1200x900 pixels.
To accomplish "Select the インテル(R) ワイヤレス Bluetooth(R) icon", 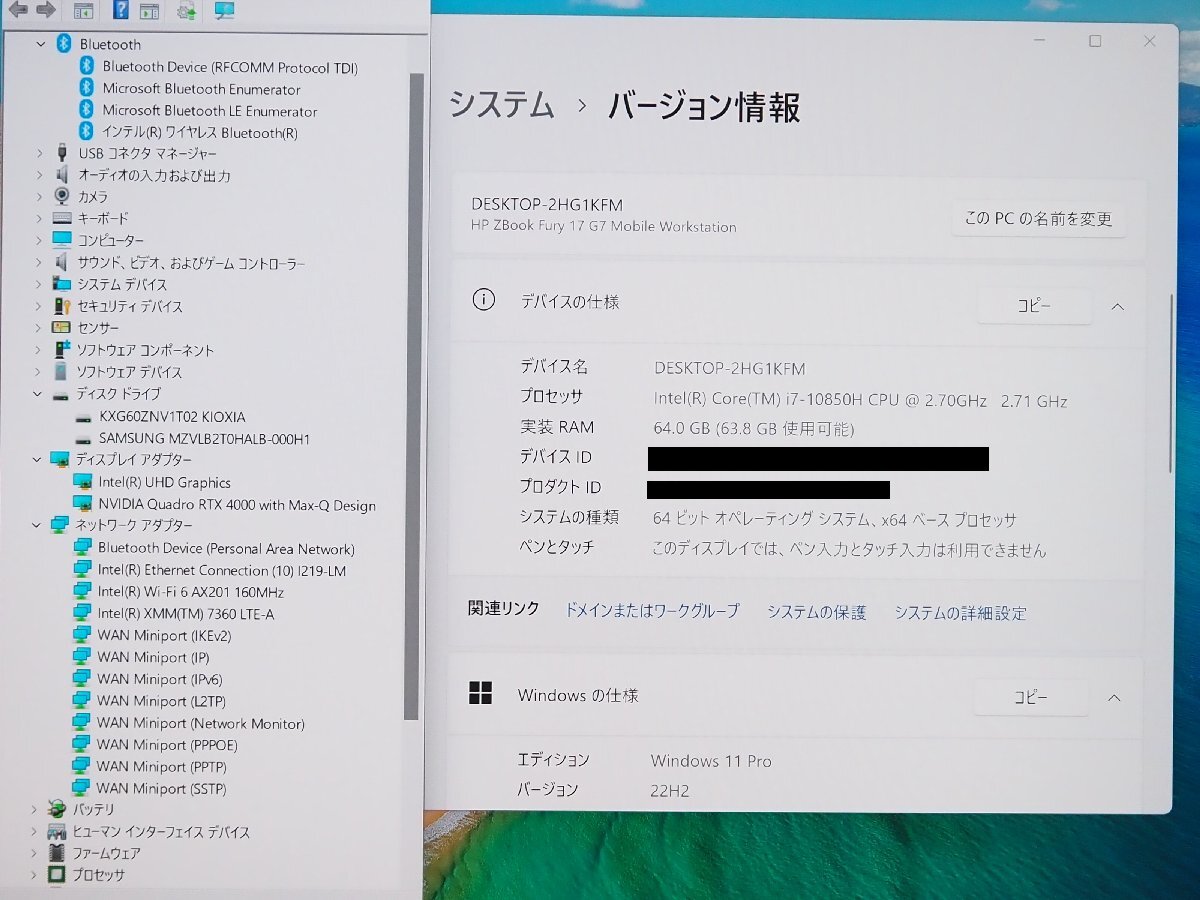I will pos(86,132).
